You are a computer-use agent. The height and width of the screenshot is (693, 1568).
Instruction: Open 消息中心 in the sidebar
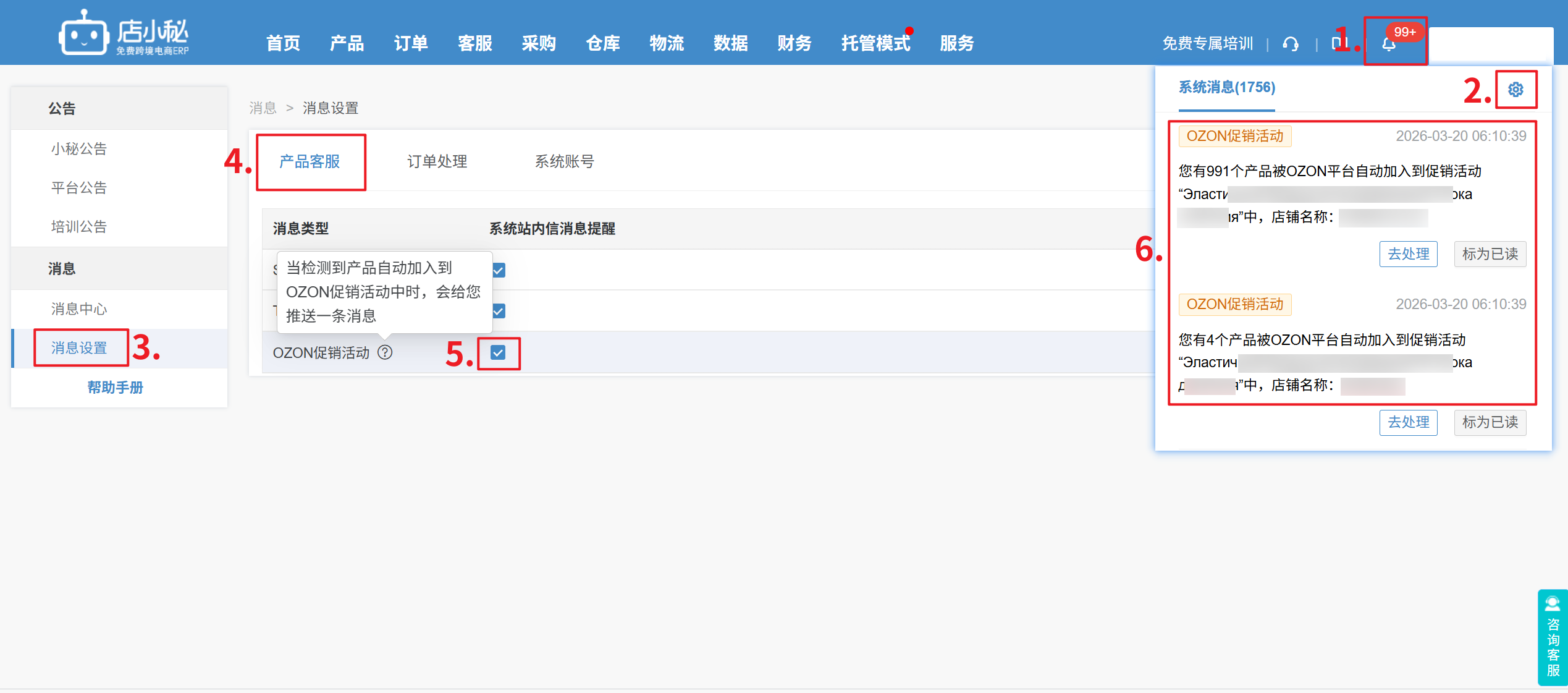click(79, 308)
